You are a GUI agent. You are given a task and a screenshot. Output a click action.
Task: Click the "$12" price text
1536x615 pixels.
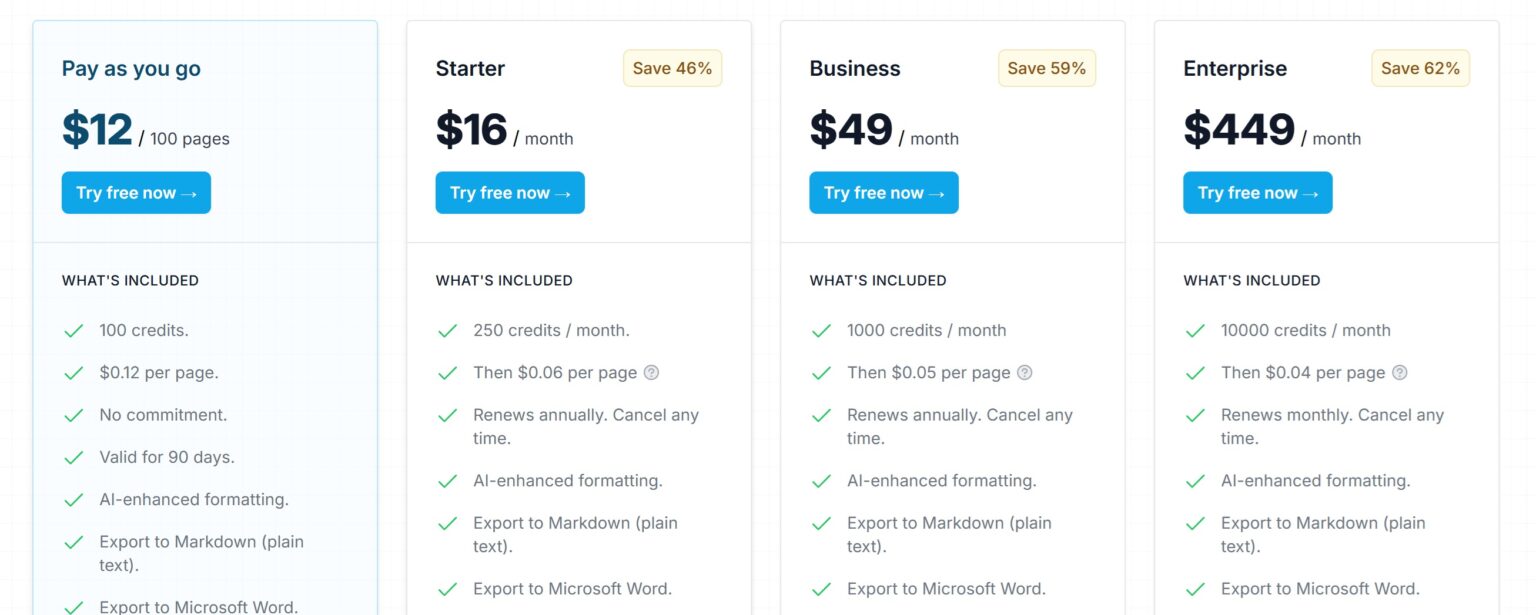click(95, 131)
